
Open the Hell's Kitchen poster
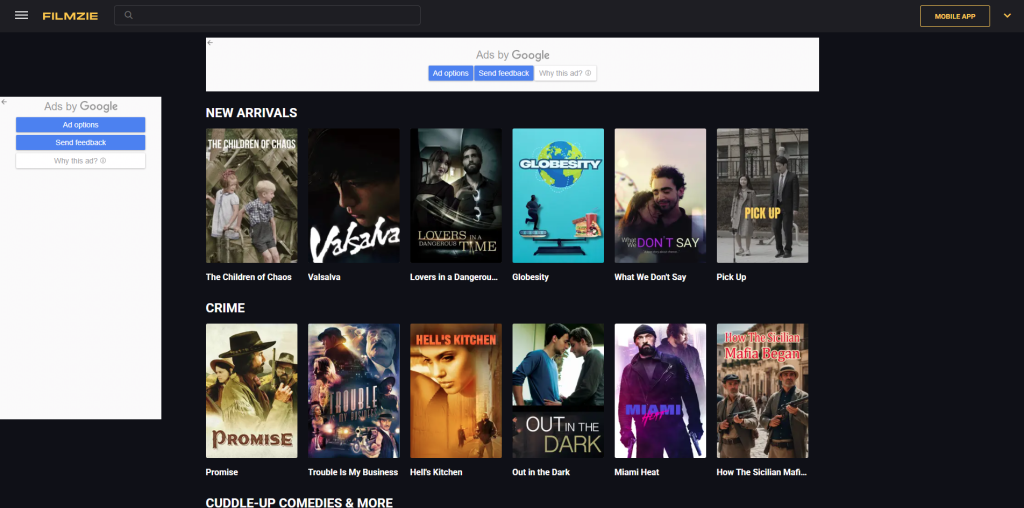tap(455, 390)
